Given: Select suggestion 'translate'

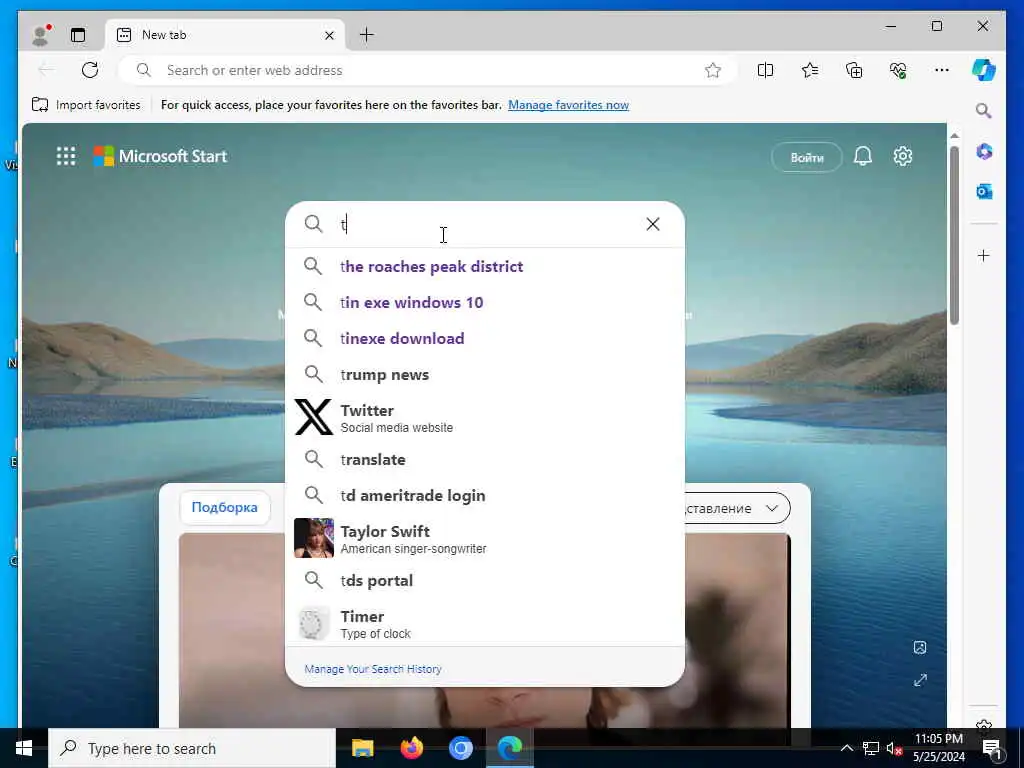Looking at the screenshot, I should pyautogui.click(x=485, y=460).
